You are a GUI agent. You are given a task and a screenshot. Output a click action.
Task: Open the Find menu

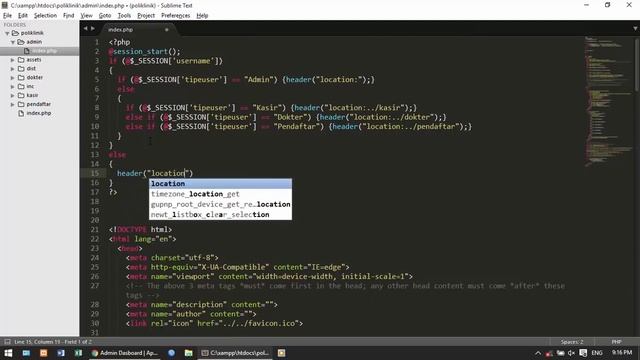[69, 16]
